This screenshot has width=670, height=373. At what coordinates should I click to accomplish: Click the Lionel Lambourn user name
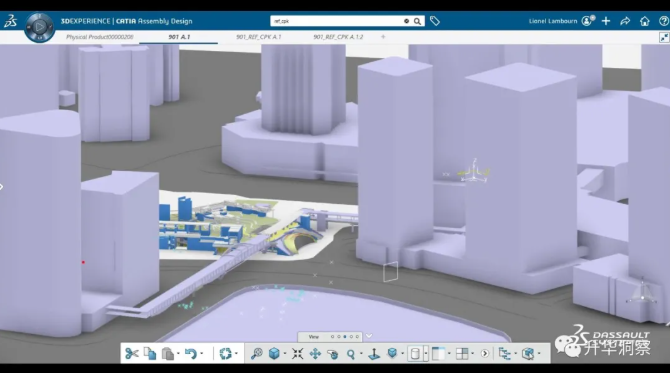point(553,21)
